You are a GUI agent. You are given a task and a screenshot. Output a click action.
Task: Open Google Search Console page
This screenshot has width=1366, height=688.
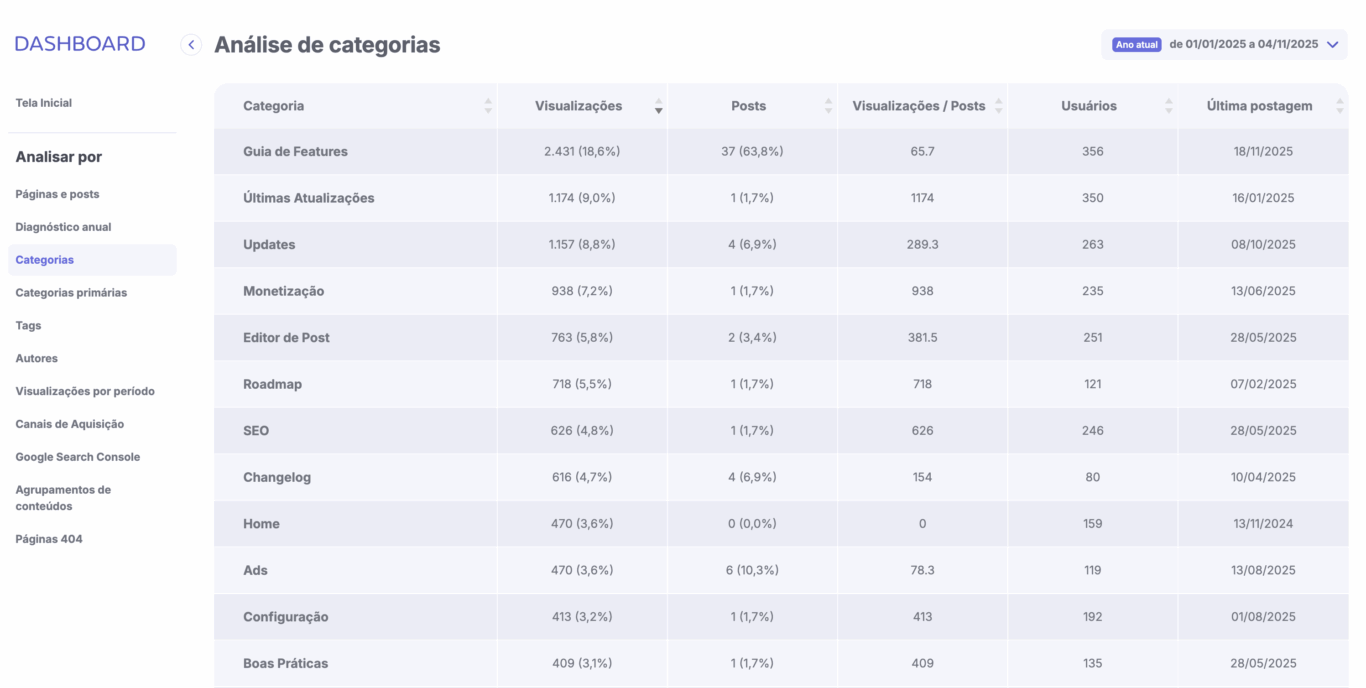(78, 457)
